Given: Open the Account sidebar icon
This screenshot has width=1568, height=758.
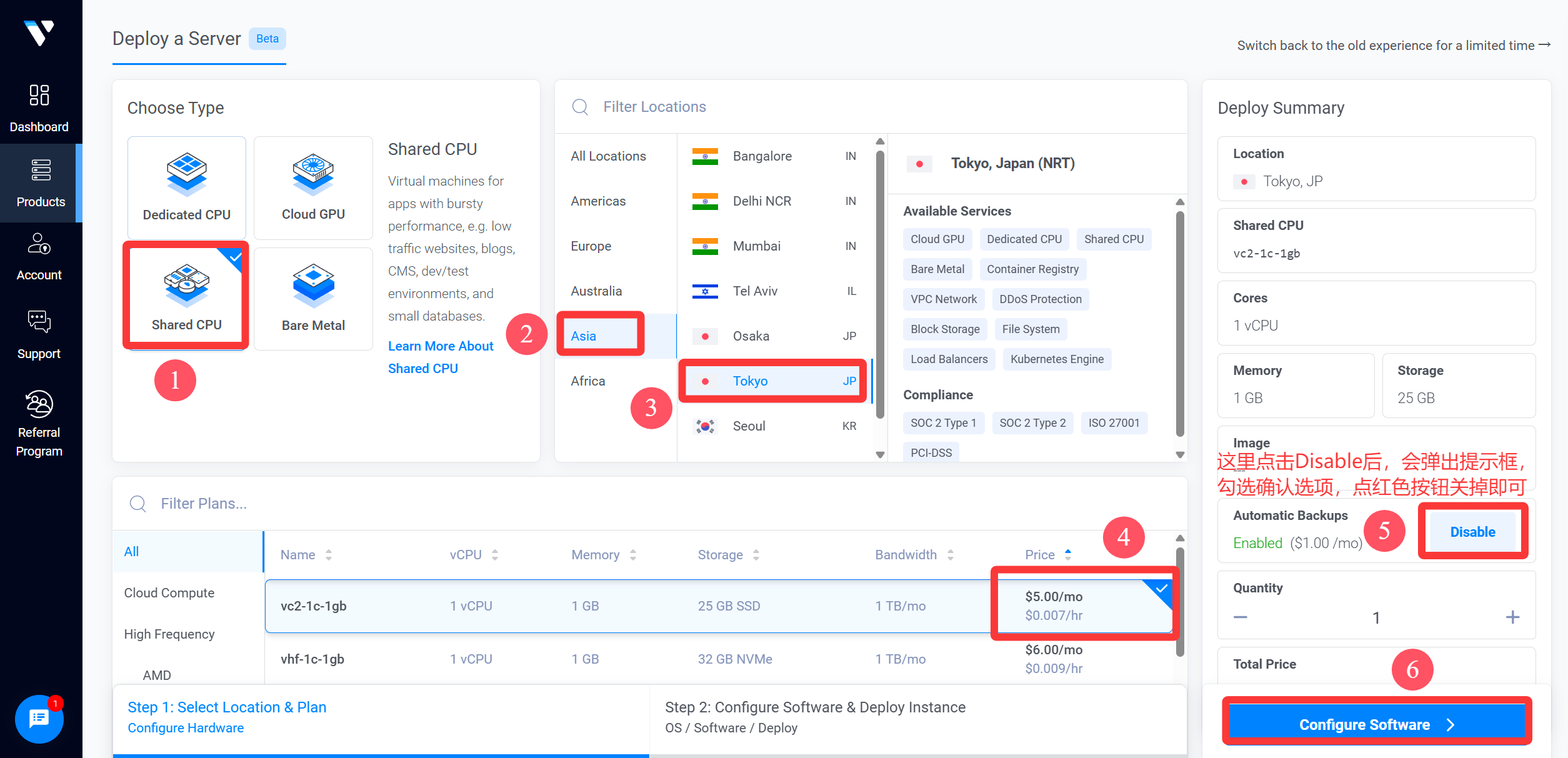Looking at the screenshot, I should [x=39, y=244].
